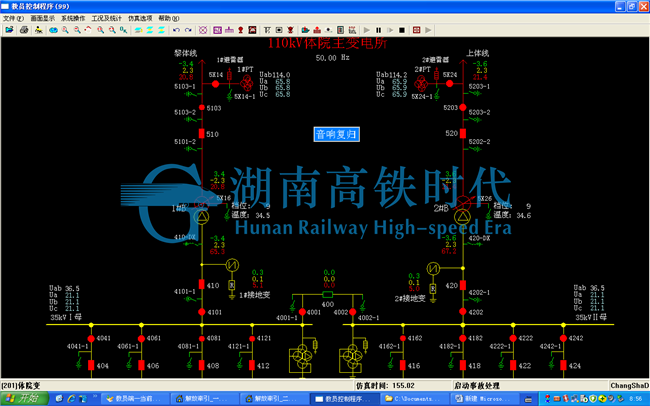Pause the simulation from the toolbar
Viewport: 650px width, 406px height.
[x=378, y=30]
